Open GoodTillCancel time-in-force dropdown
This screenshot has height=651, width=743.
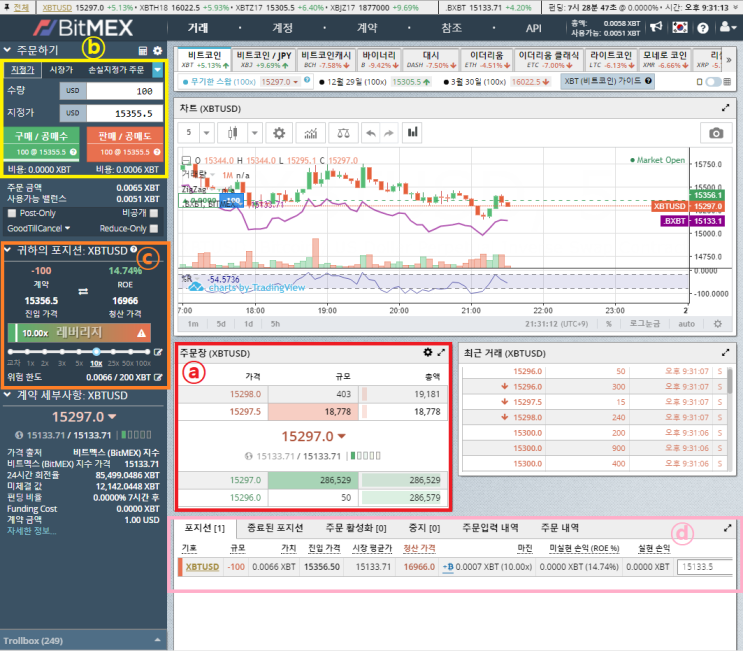pos(38,228)
